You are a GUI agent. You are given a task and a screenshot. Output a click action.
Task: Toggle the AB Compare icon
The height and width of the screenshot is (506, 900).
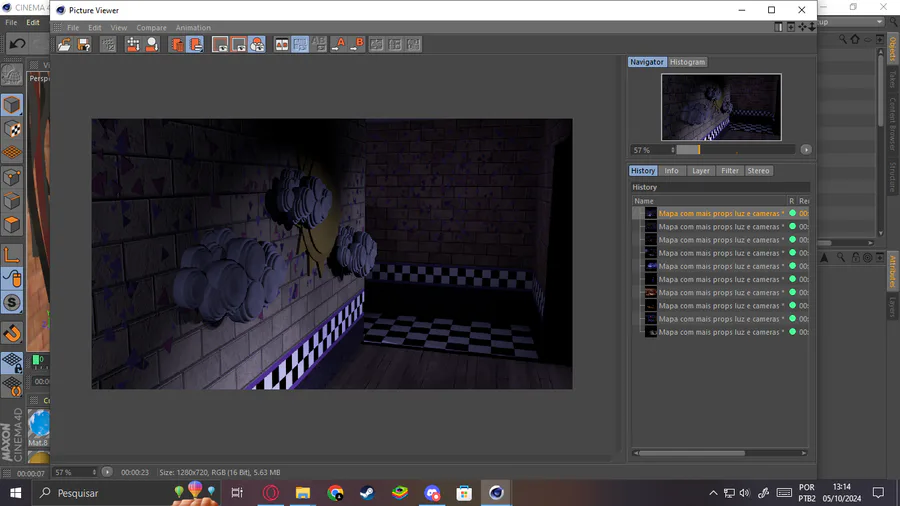click(281, 45)
